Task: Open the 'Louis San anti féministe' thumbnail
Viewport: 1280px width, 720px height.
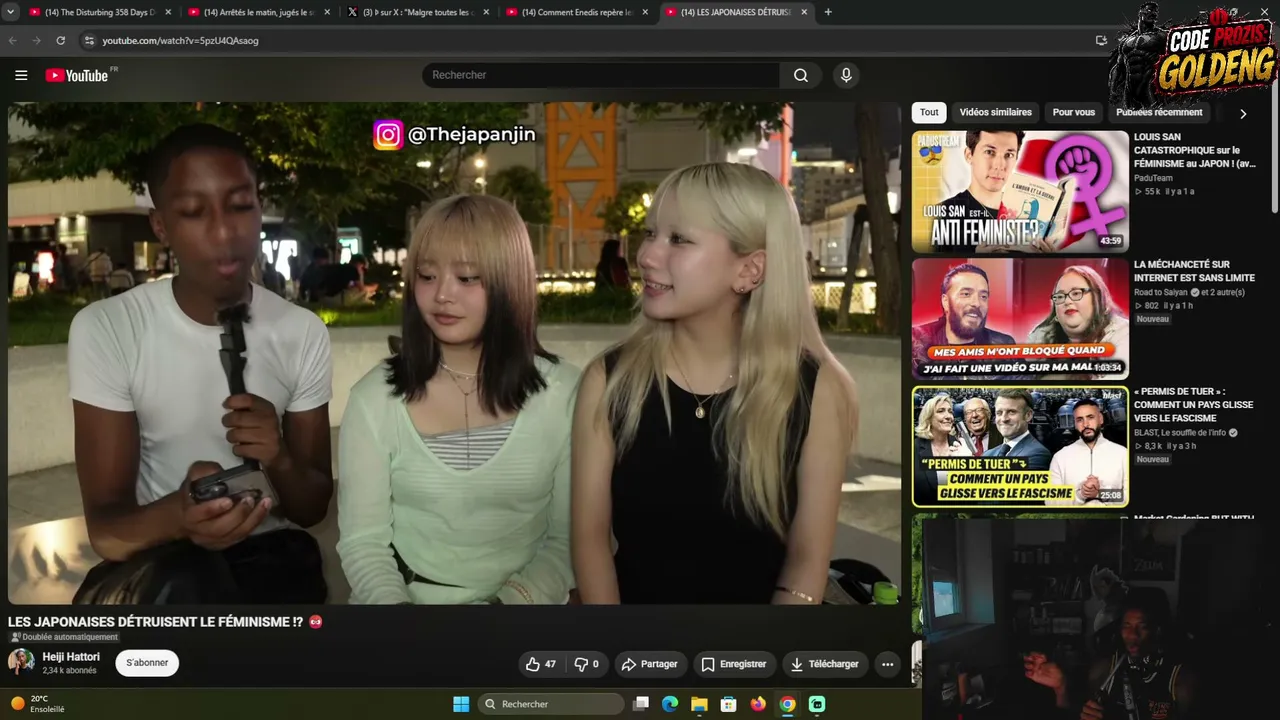Action: pos(1020,191)
